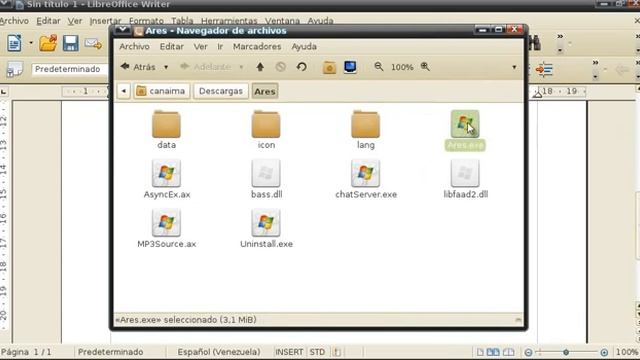Toggle STD selection mode in status bar
Screen dimensions: 640x360
click(317, 352)
